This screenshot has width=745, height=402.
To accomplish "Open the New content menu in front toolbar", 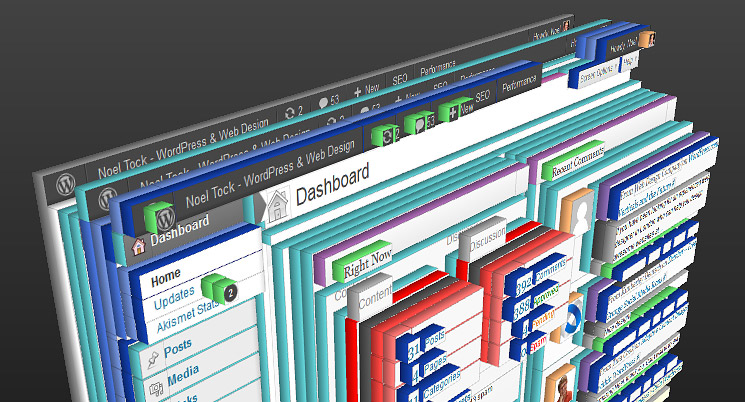I will 467,108.
